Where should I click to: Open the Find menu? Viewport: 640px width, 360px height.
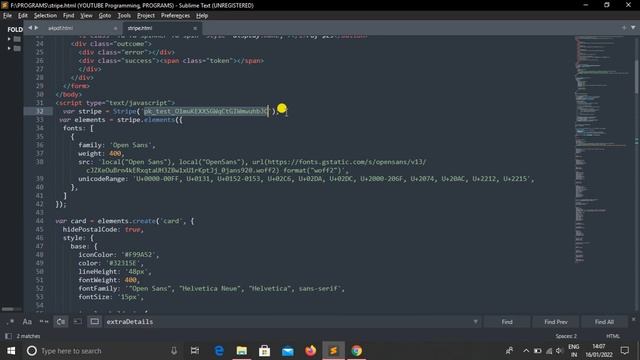pos(69,16)
